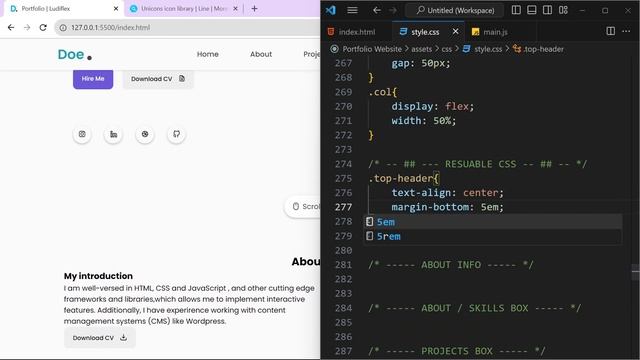
Task: Click the assets breadcrumb segment
Action: pyautogui.click(x=421, y=49)
